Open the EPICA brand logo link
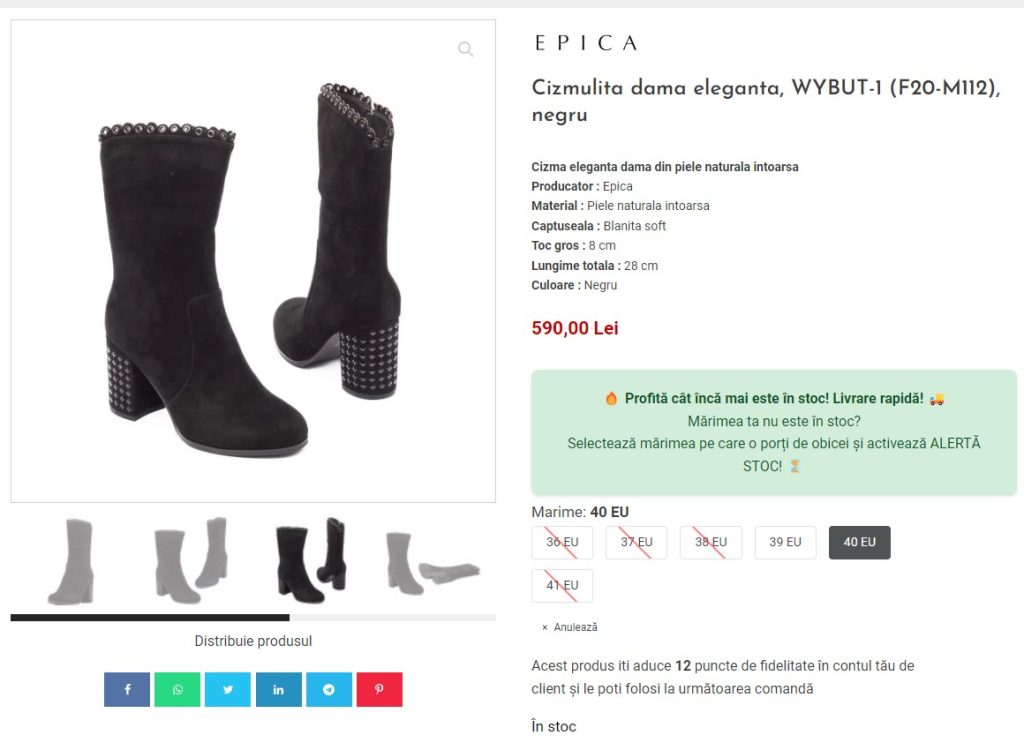Screen dimensions: 1024x743 pyautogui.click(x=586, y=43)
